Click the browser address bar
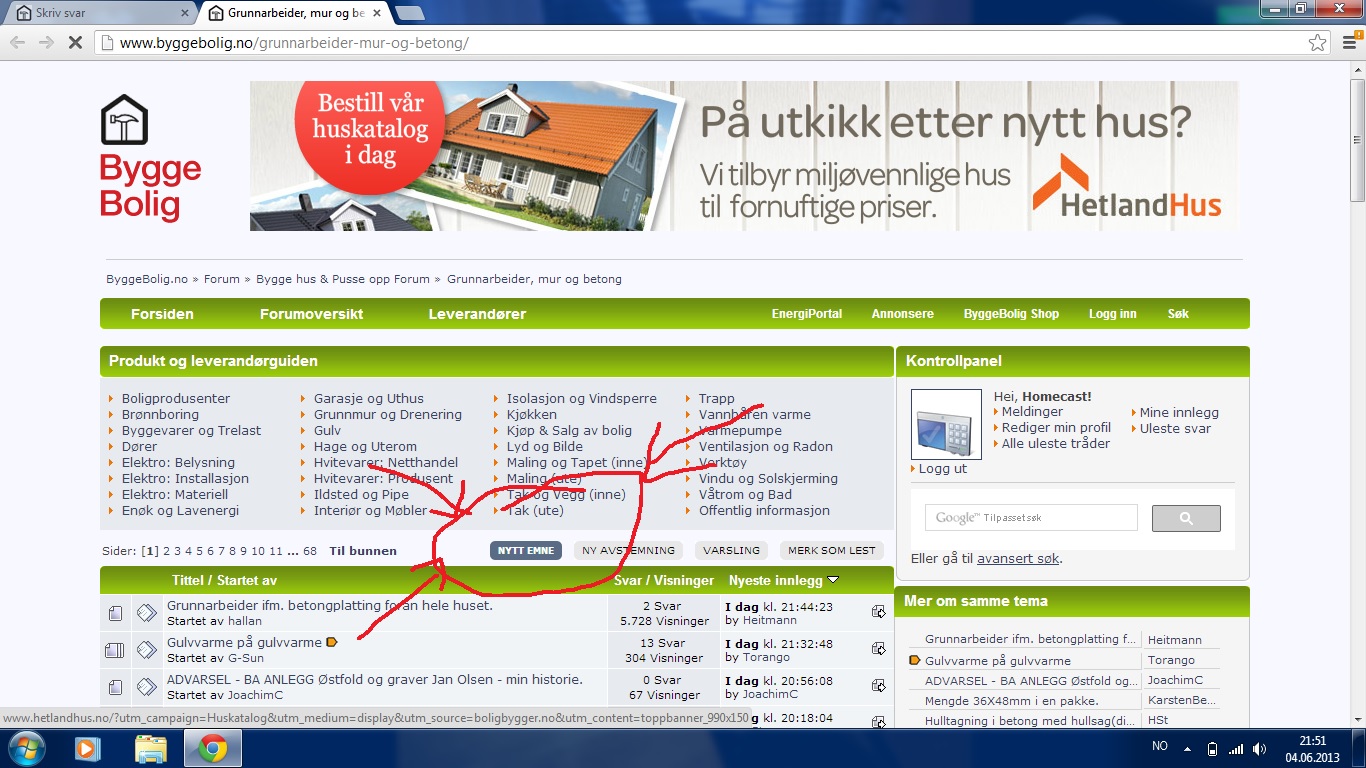The image size is (1366, 768). tap(700, 43)
